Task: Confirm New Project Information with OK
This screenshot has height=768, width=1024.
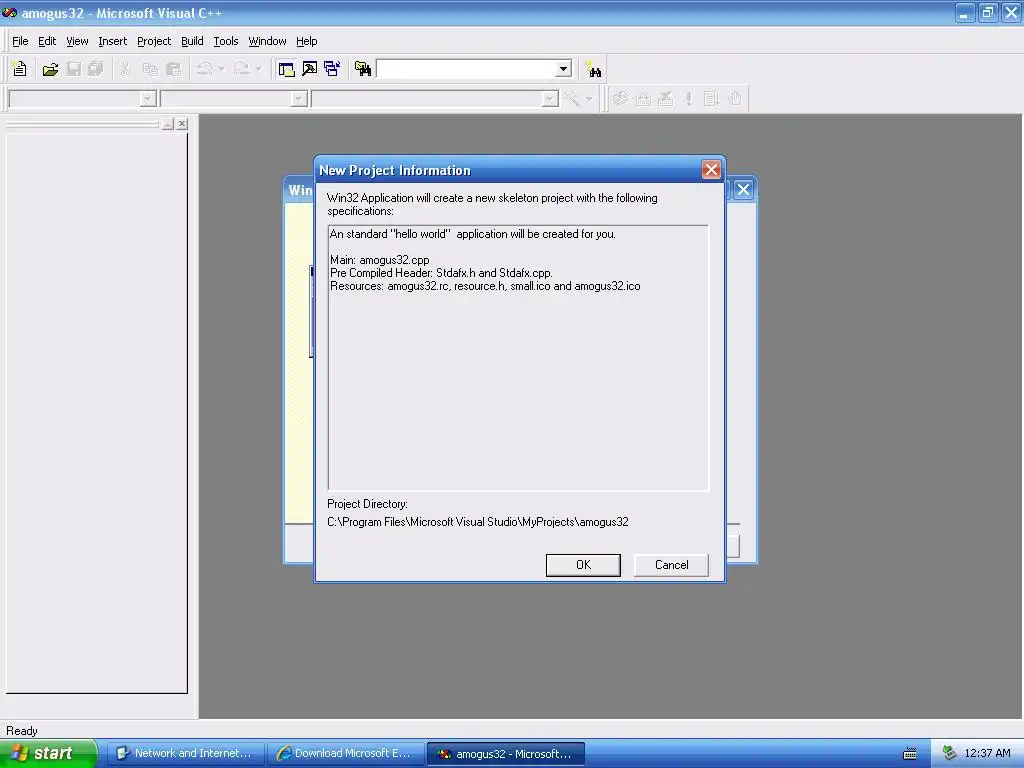Action: click(583, 565)
